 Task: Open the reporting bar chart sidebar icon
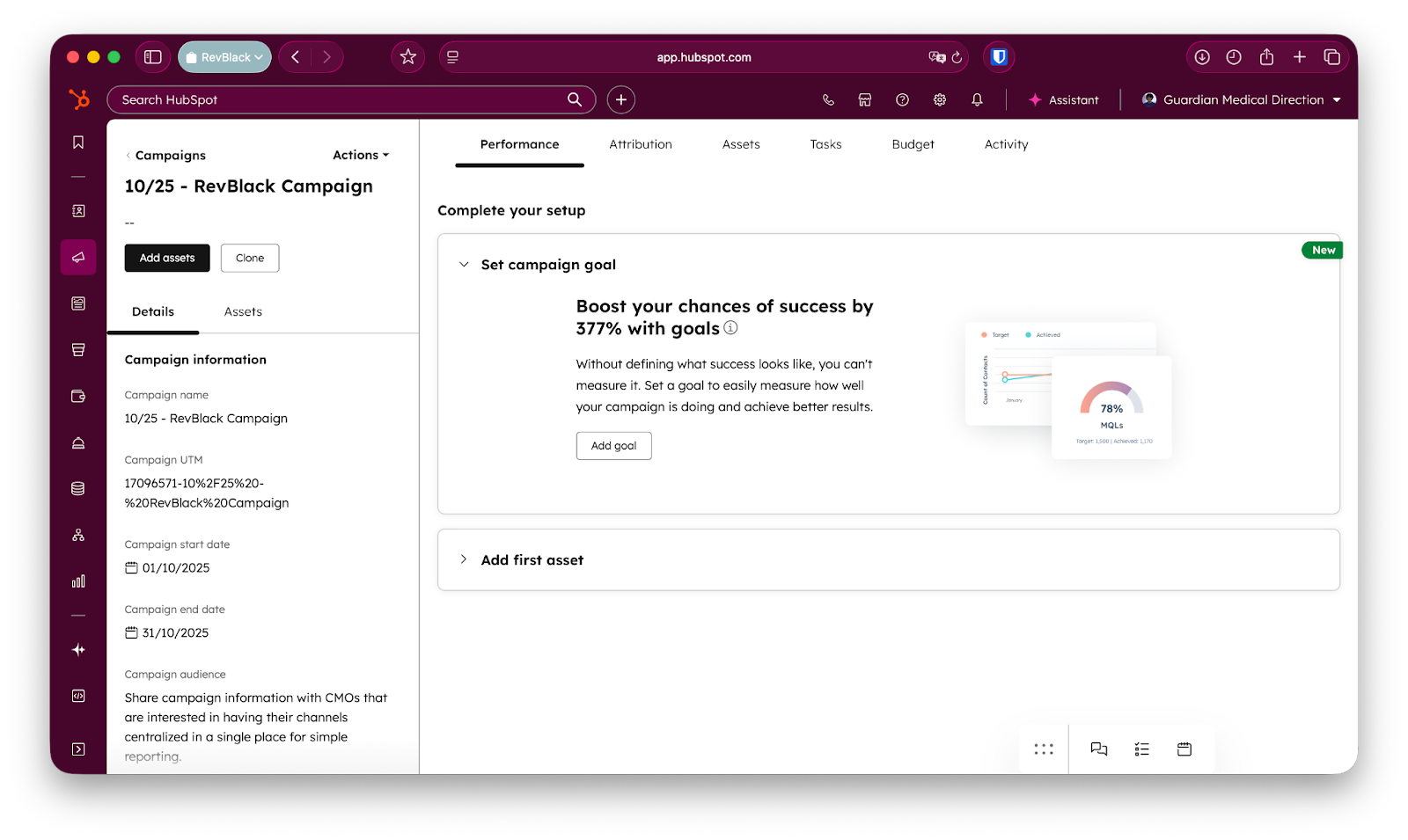tap(78, 581)
